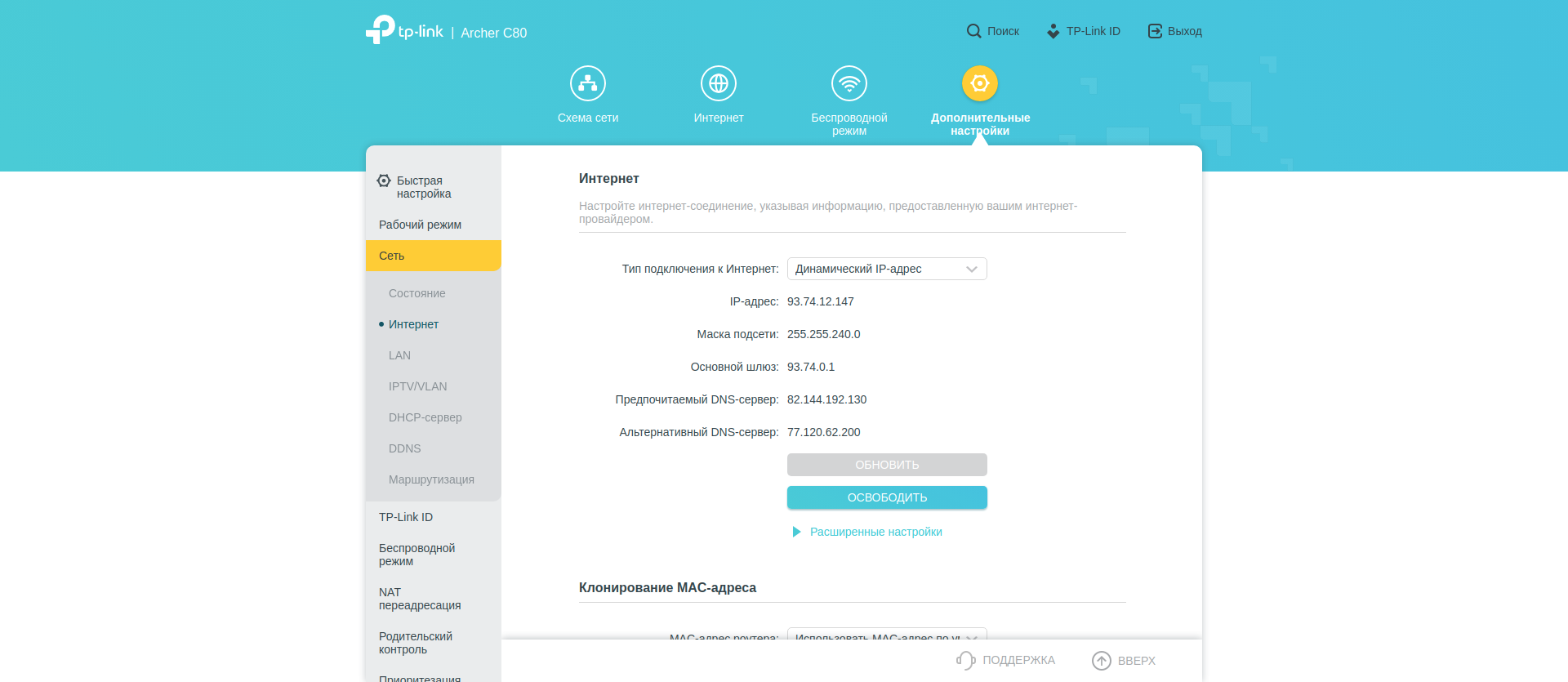
Task: Open Operation mode (Рабочий режим) in sidebar
Action: pos(420,225)
